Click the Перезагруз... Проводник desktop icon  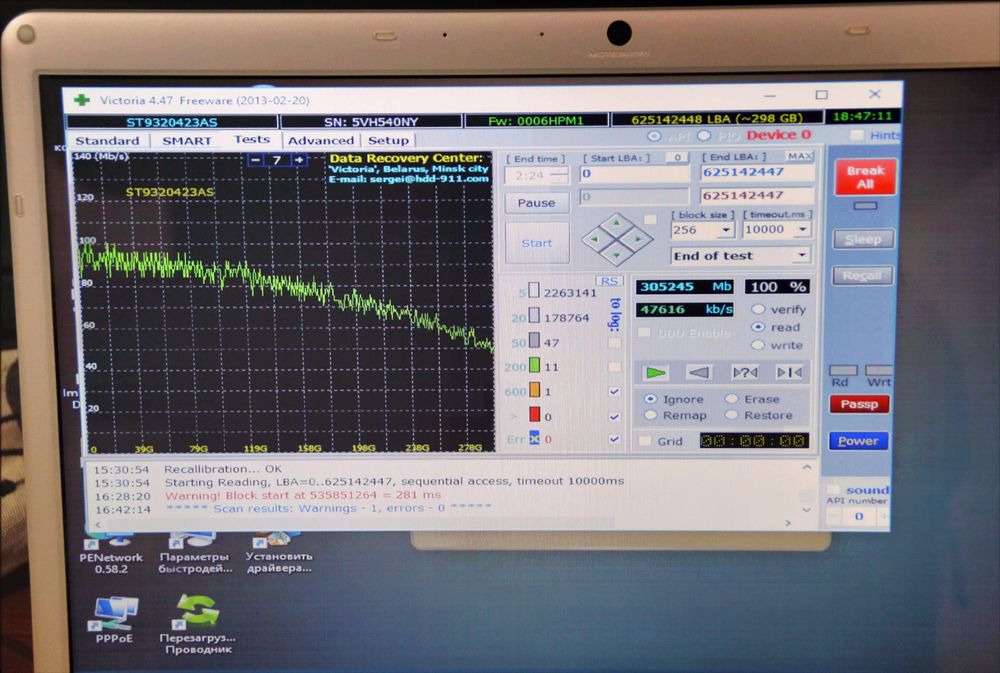[198, 624]
